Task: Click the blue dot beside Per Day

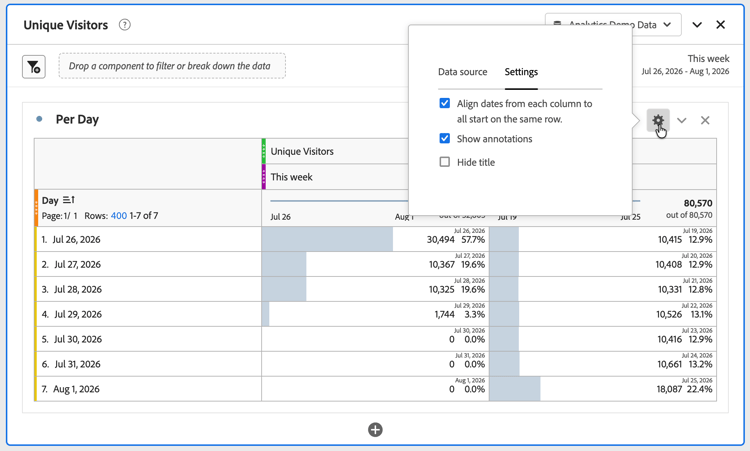Action: coord(39,119)
